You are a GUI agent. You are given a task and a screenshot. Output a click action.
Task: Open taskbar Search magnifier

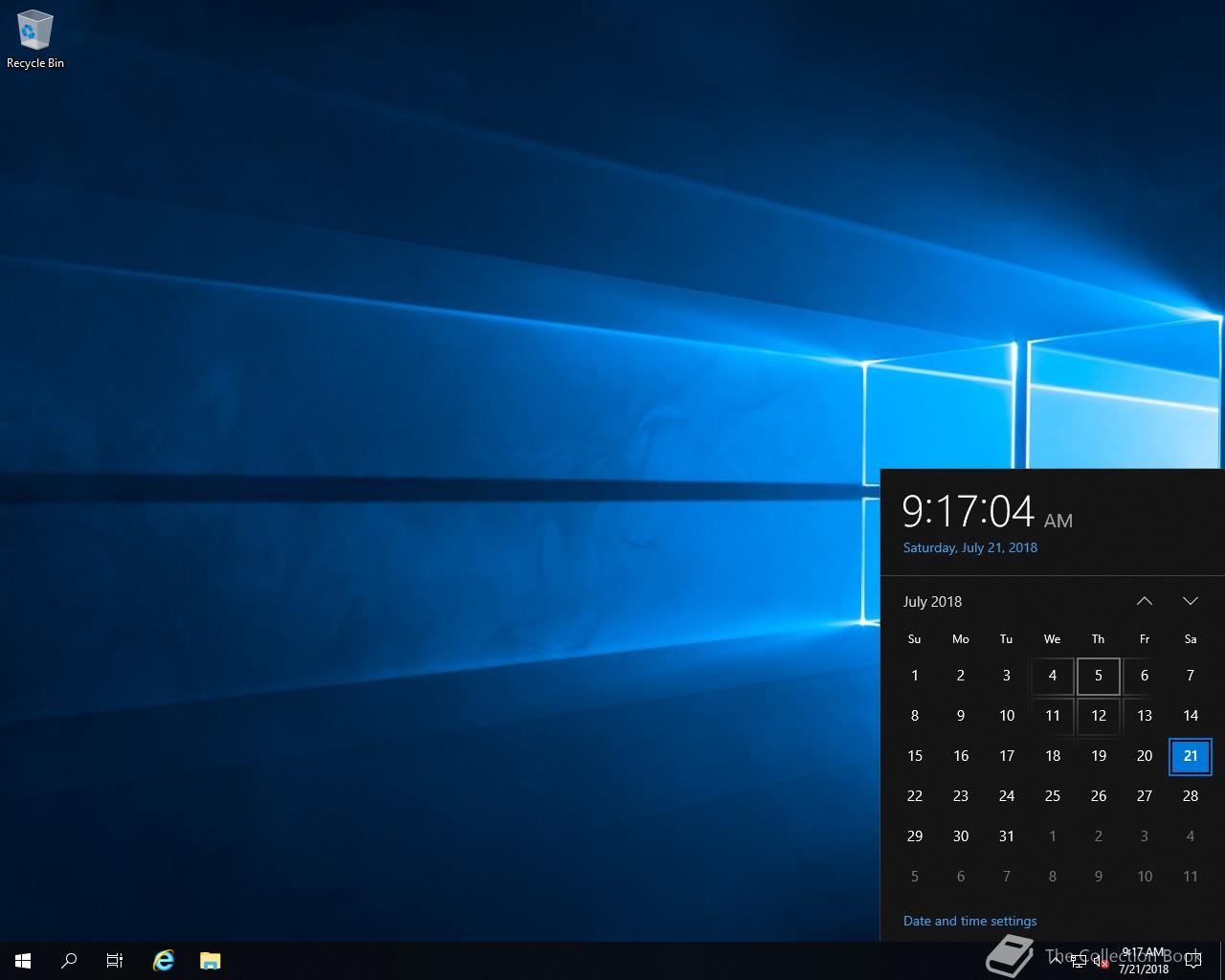(x=69, y=961)
